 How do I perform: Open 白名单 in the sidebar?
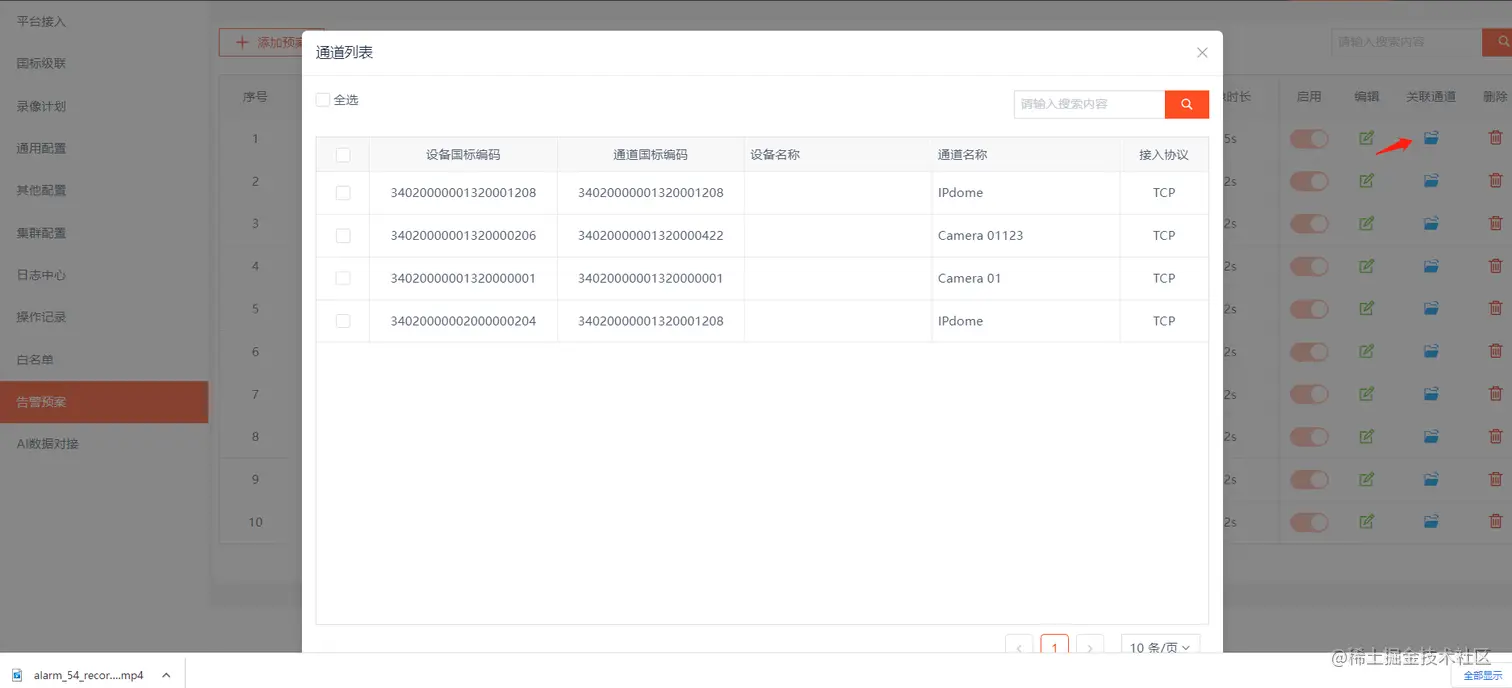(x=104, y=359)
